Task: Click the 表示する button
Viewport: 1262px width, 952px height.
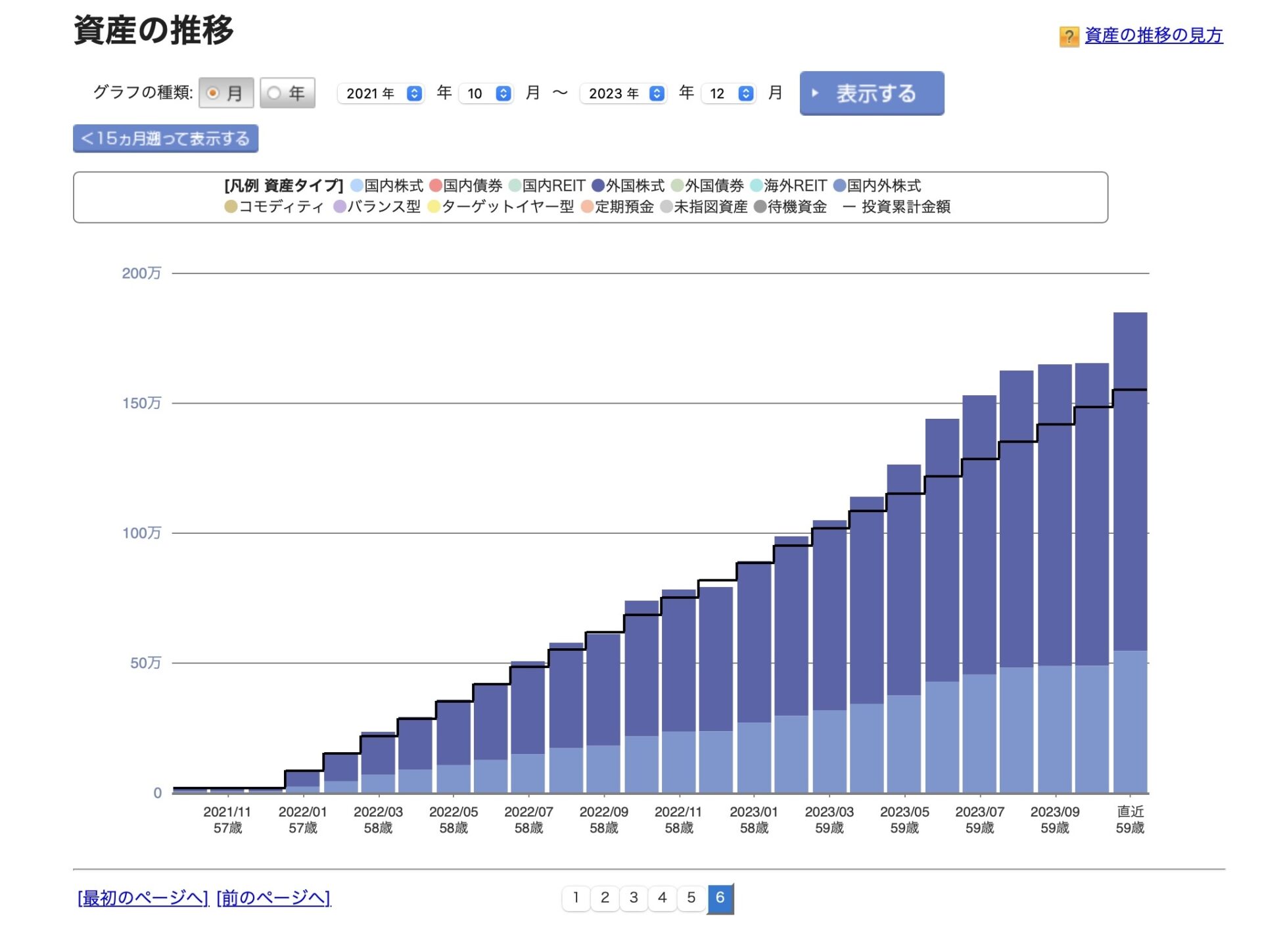Action: click(x=872, y=93)
